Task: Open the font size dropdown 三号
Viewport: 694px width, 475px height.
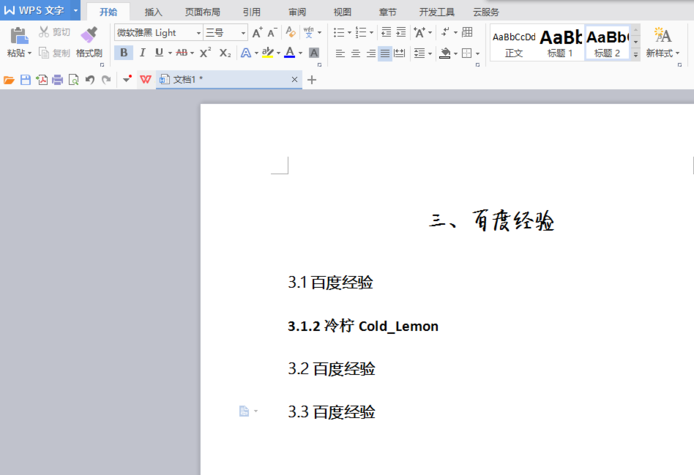Action: click(243, 33)
